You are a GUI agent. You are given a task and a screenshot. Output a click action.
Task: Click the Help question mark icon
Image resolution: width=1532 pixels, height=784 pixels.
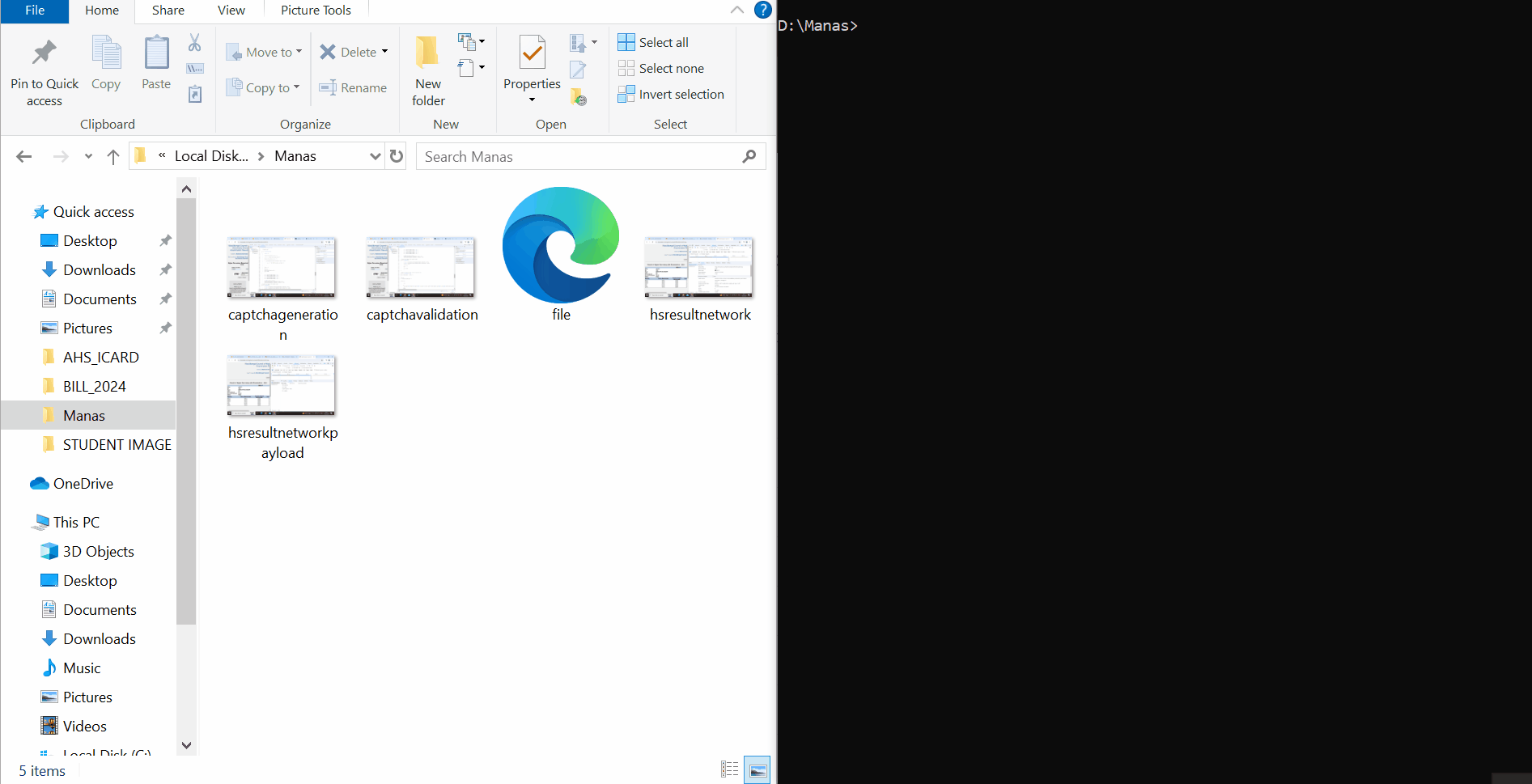pyautogui.click(x=762, y=10)
